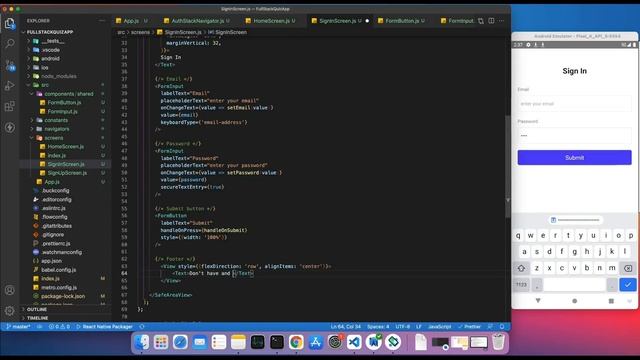Click the Explorer more actions ellipsis
Screen dimensions: 640x360
click(102, 20)
